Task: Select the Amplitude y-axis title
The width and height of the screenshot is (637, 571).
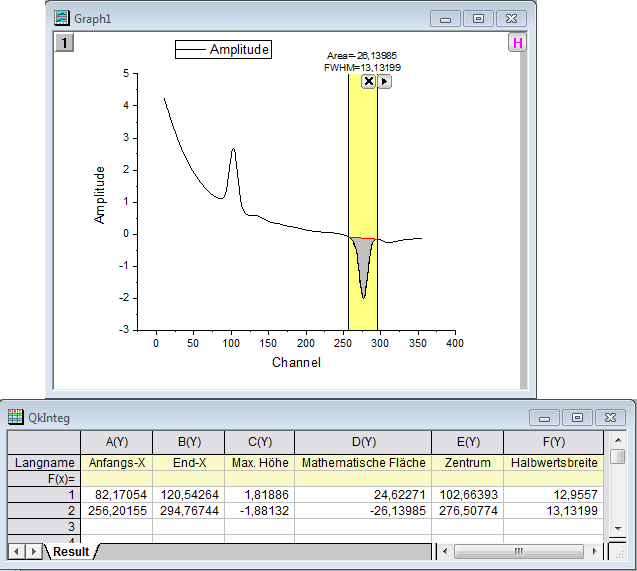Action: [99, 195]
